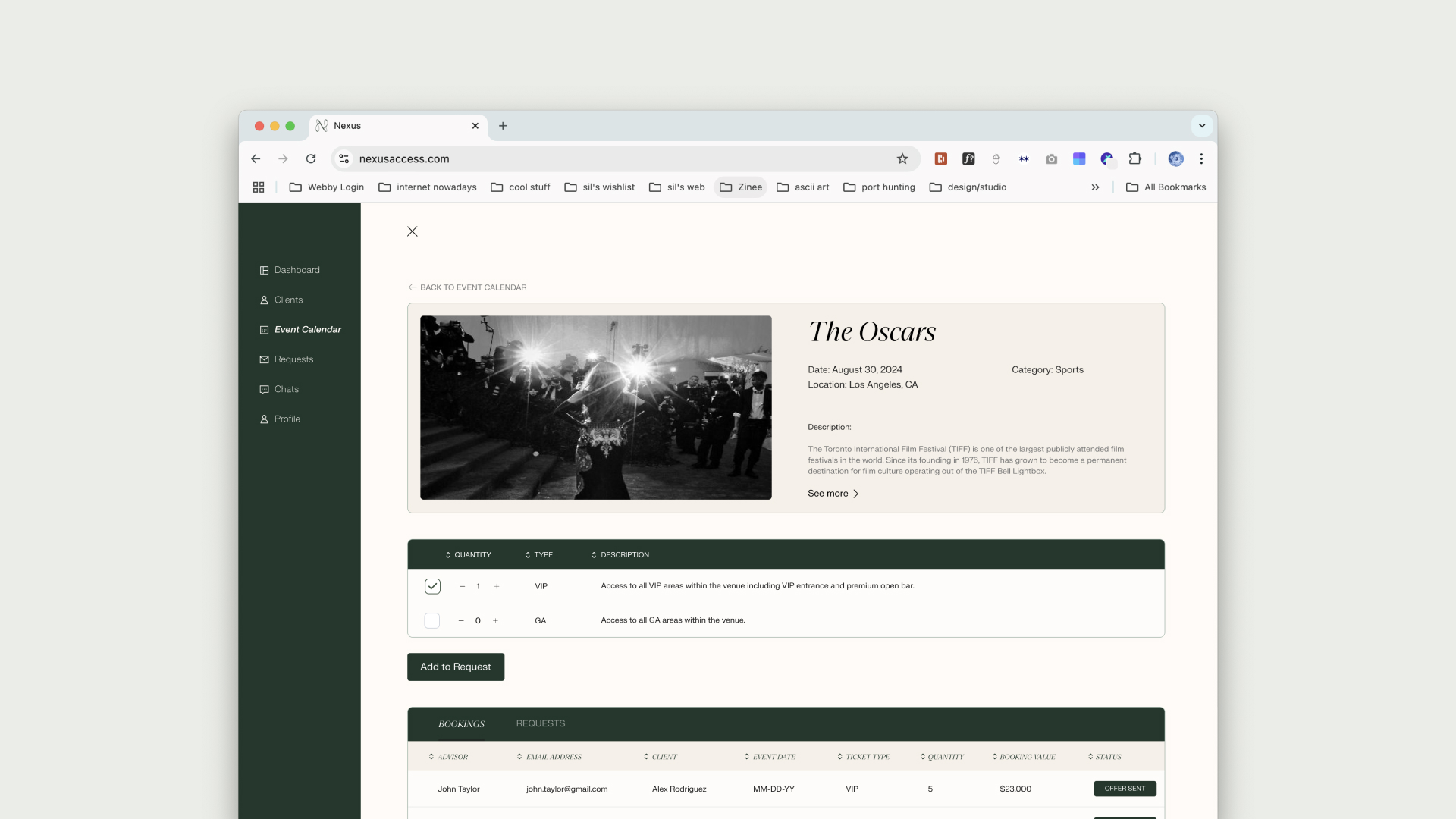Open All Bookmarks folder
Screen dimensions: 1456x819
pyautogui.click(x=1166, y=187)
